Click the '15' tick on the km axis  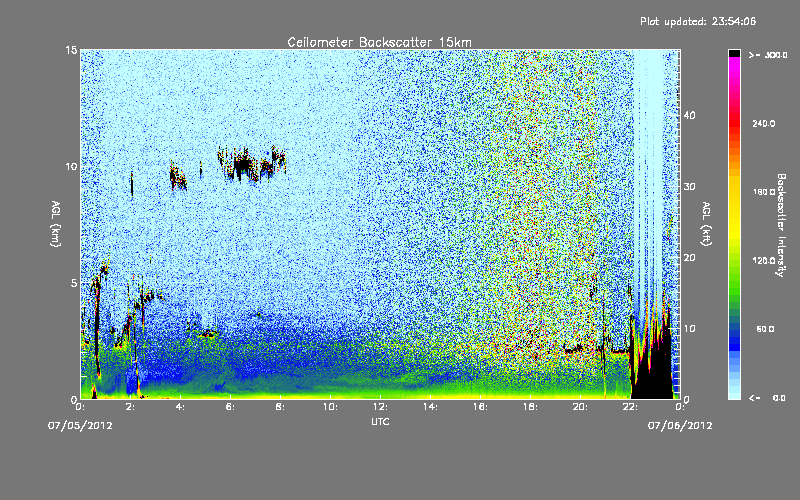point(71,50)
